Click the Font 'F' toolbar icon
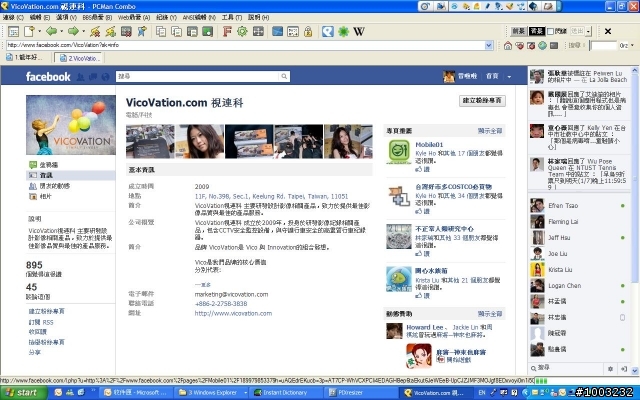This screenshot has height=400, width=640. pyautogui.click(x=227, y=31)
